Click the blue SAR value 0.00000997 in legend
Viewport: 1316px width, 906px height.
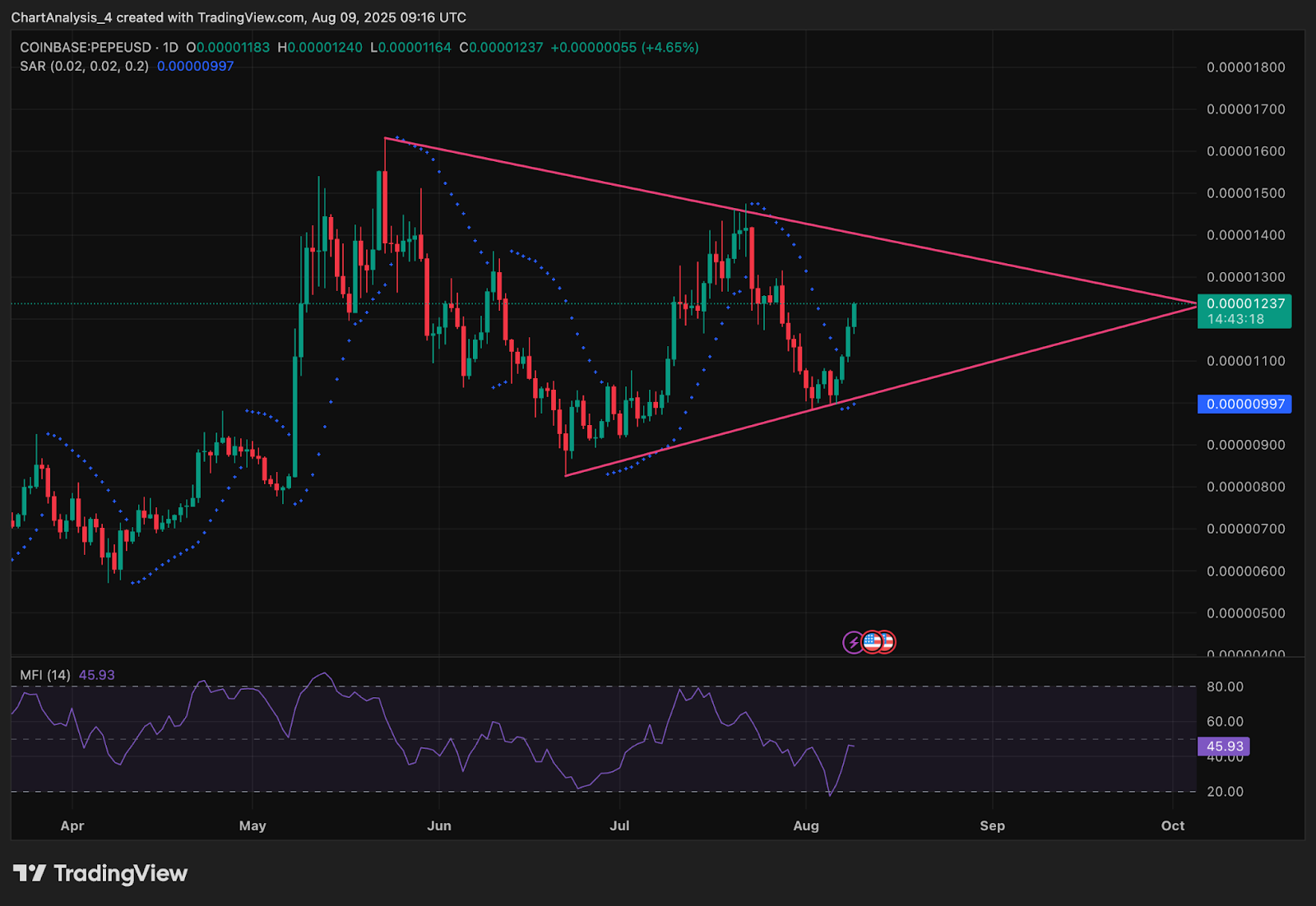(195, 66)
